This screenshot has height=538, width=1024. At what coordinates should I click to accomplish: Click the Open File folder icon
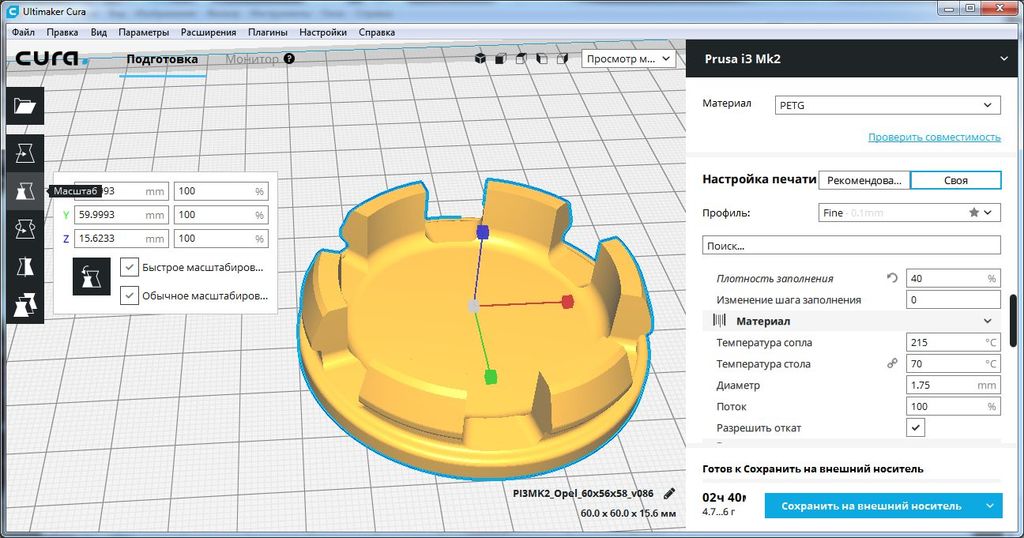click(x=25, y=107)
